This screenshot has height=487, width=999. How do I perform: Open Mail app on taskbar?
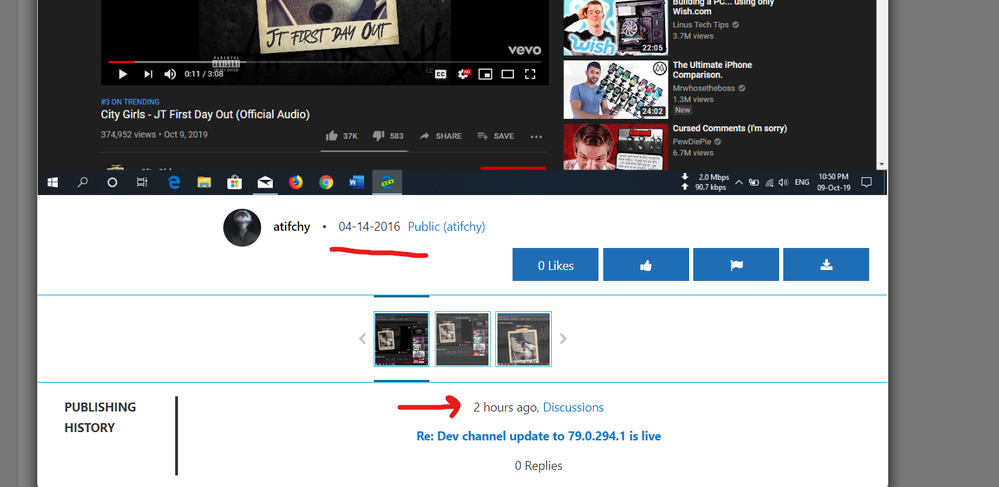coord(265,182)
